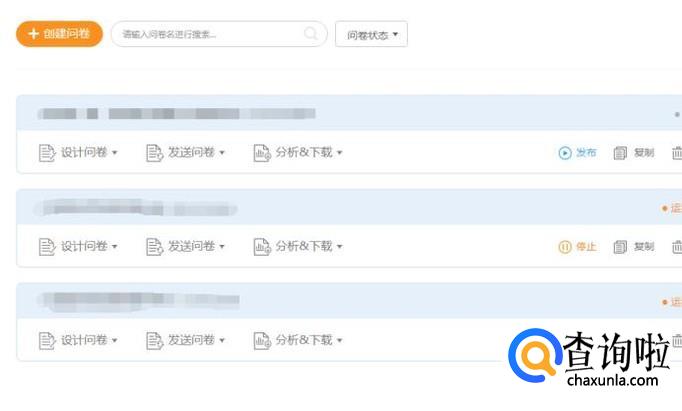Screen dimensions: 682x411
Task: Click analysis chart icon in third questionnaire
Action: click(x=262, y=340)
